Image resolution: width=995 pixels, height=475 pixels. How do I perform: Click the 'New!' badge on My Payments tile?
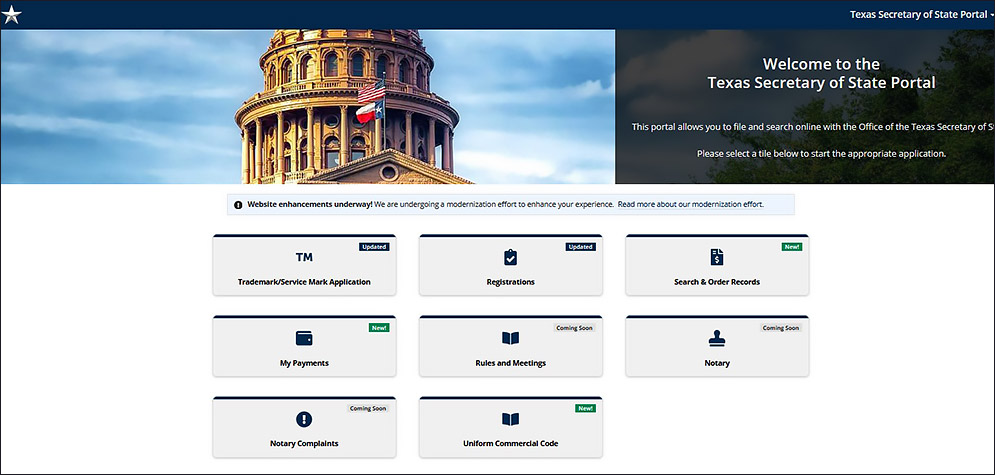click(379, 327)
